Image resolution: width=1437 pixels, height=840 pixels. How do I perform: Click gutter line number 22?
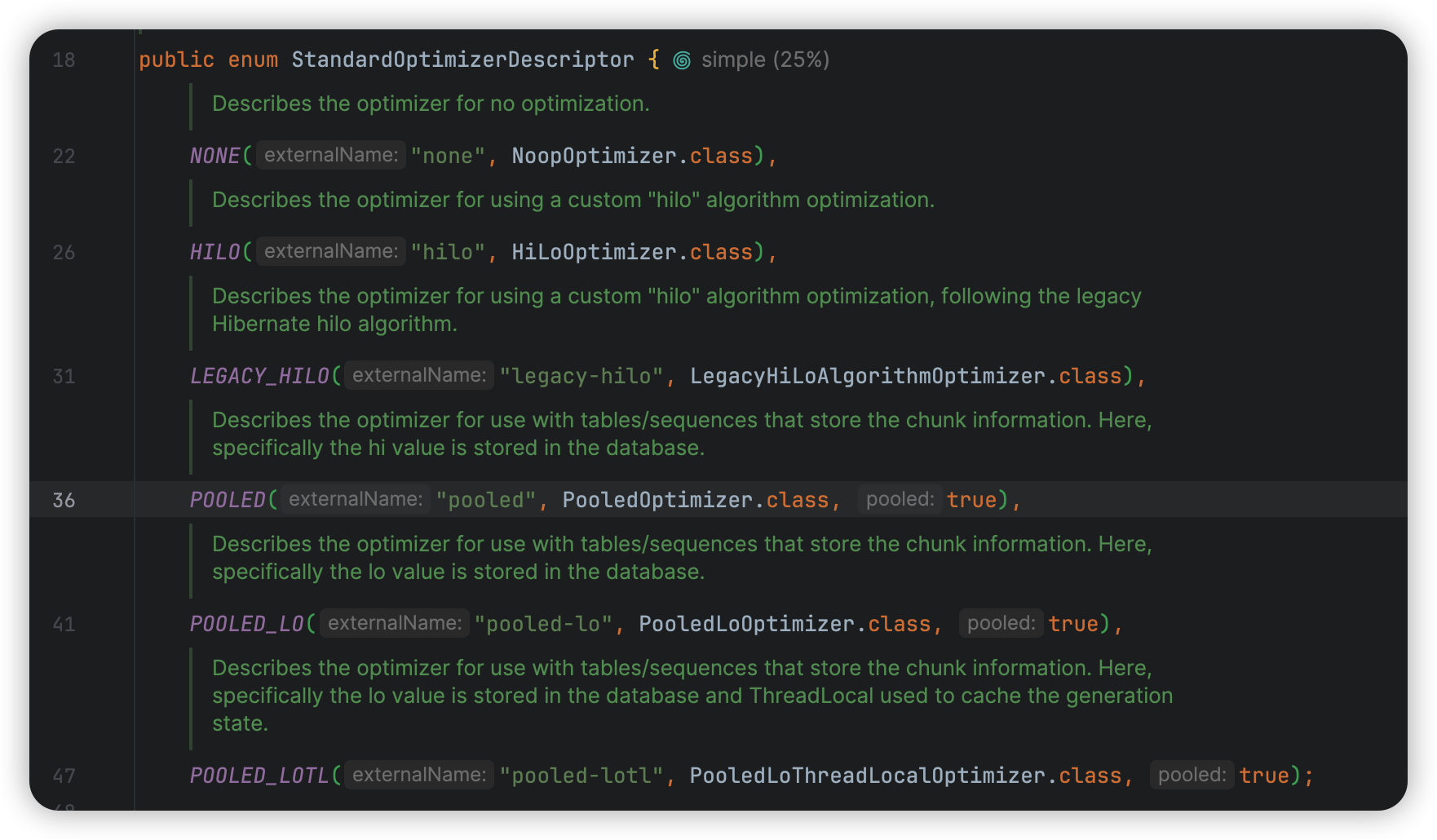tap(64, 157)
